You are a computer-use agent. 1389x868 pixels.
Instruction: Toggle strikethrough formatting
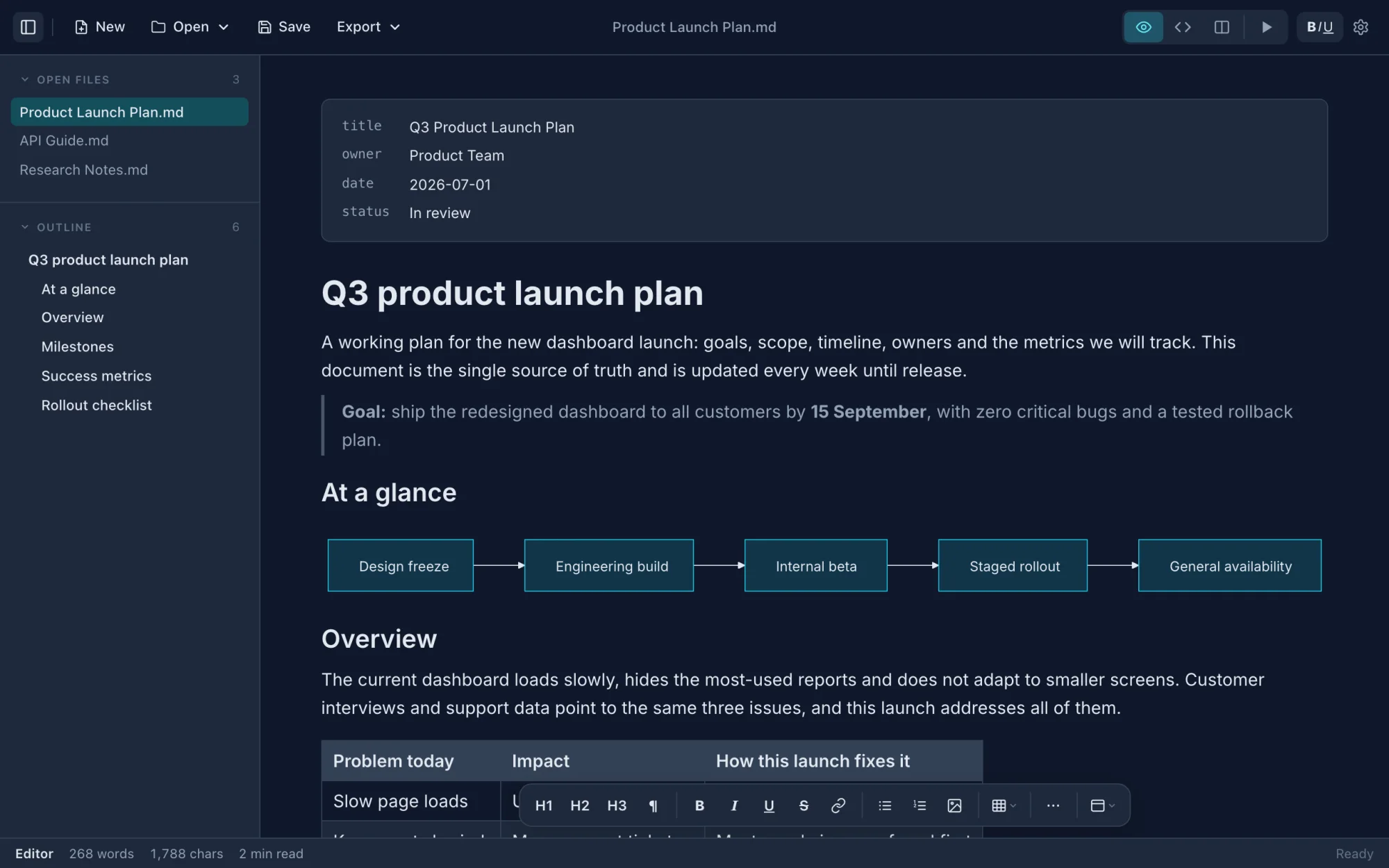804,806
